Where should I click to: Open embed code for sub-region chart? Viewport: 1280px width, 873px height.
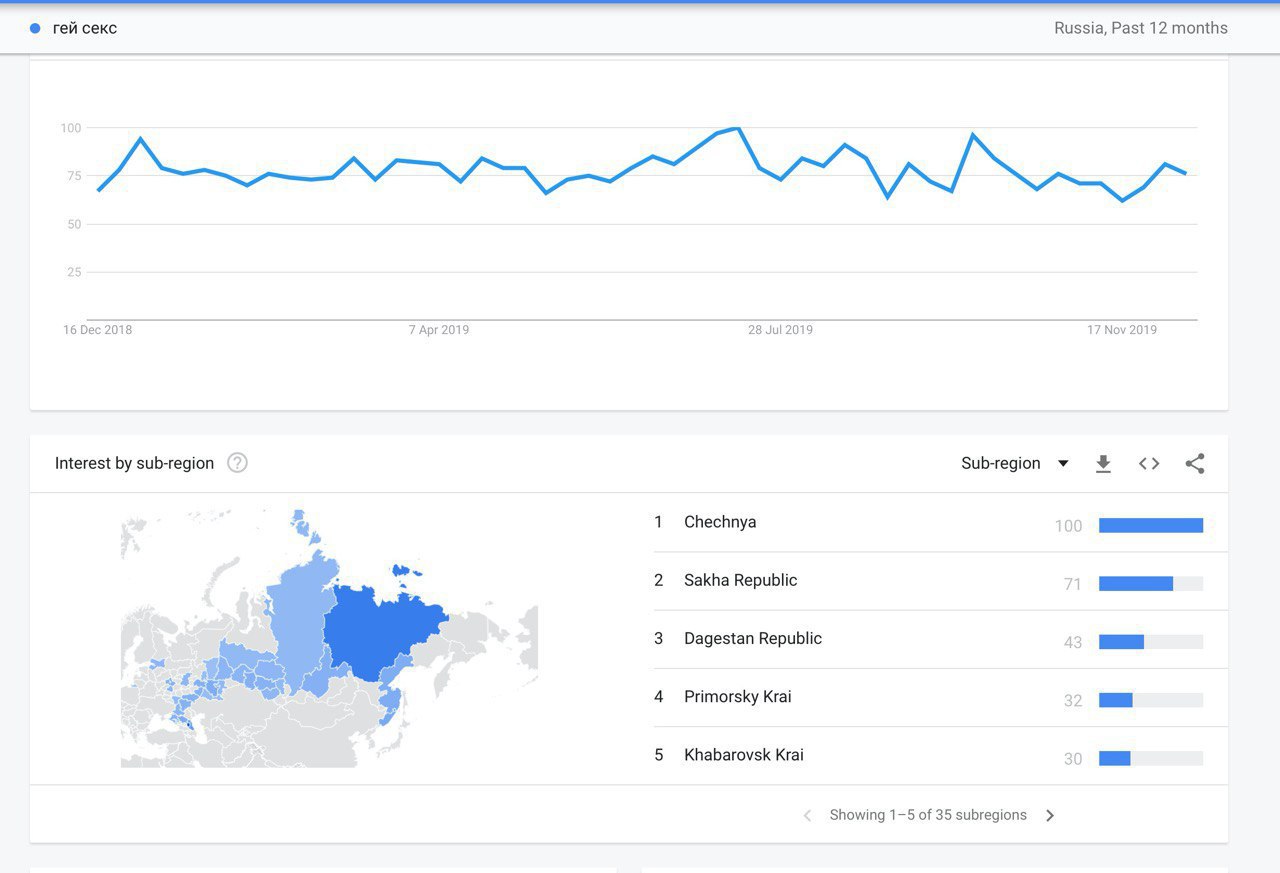coord(1149,464)
